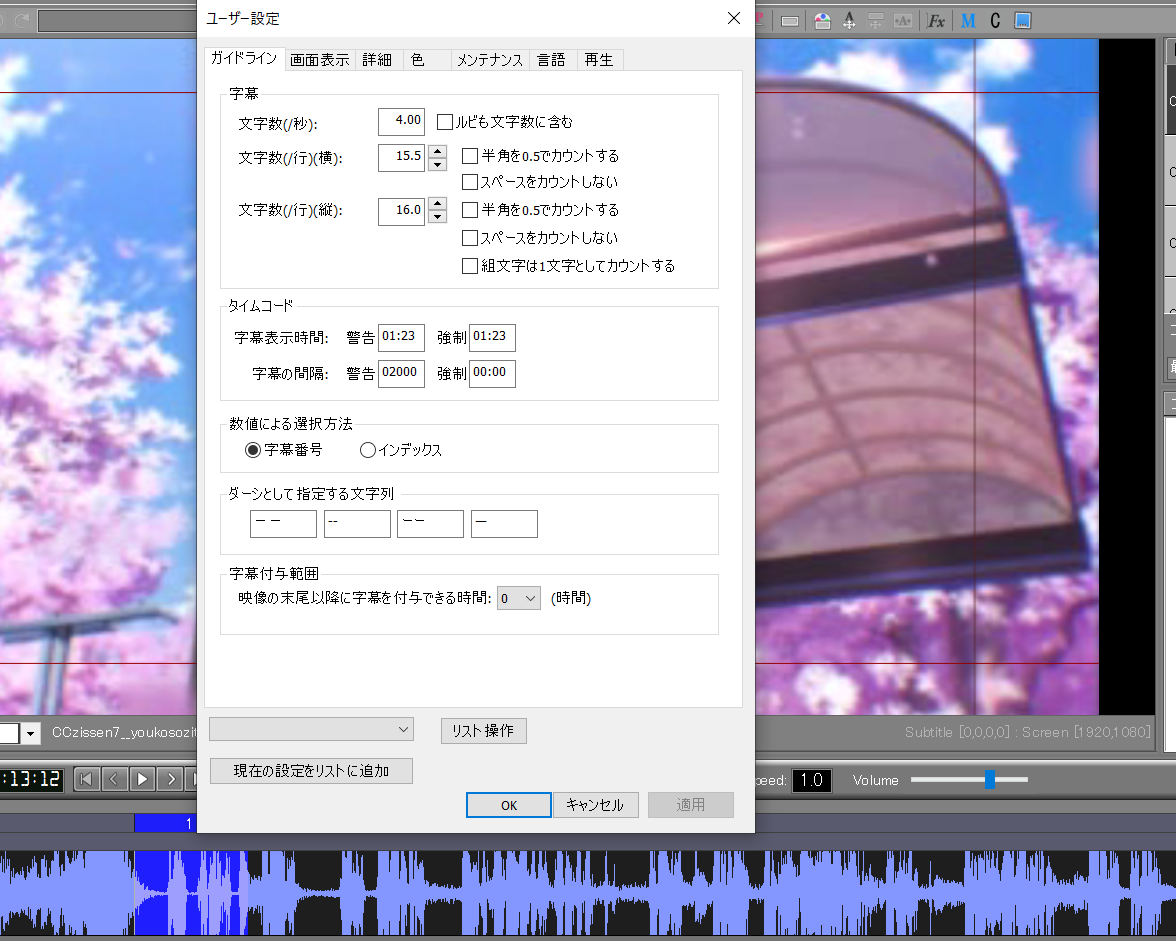The width and height of the screenshot is (1176, 941).
Task: Close the ユーザー設定 dialog
Action: tap(734, 18)
